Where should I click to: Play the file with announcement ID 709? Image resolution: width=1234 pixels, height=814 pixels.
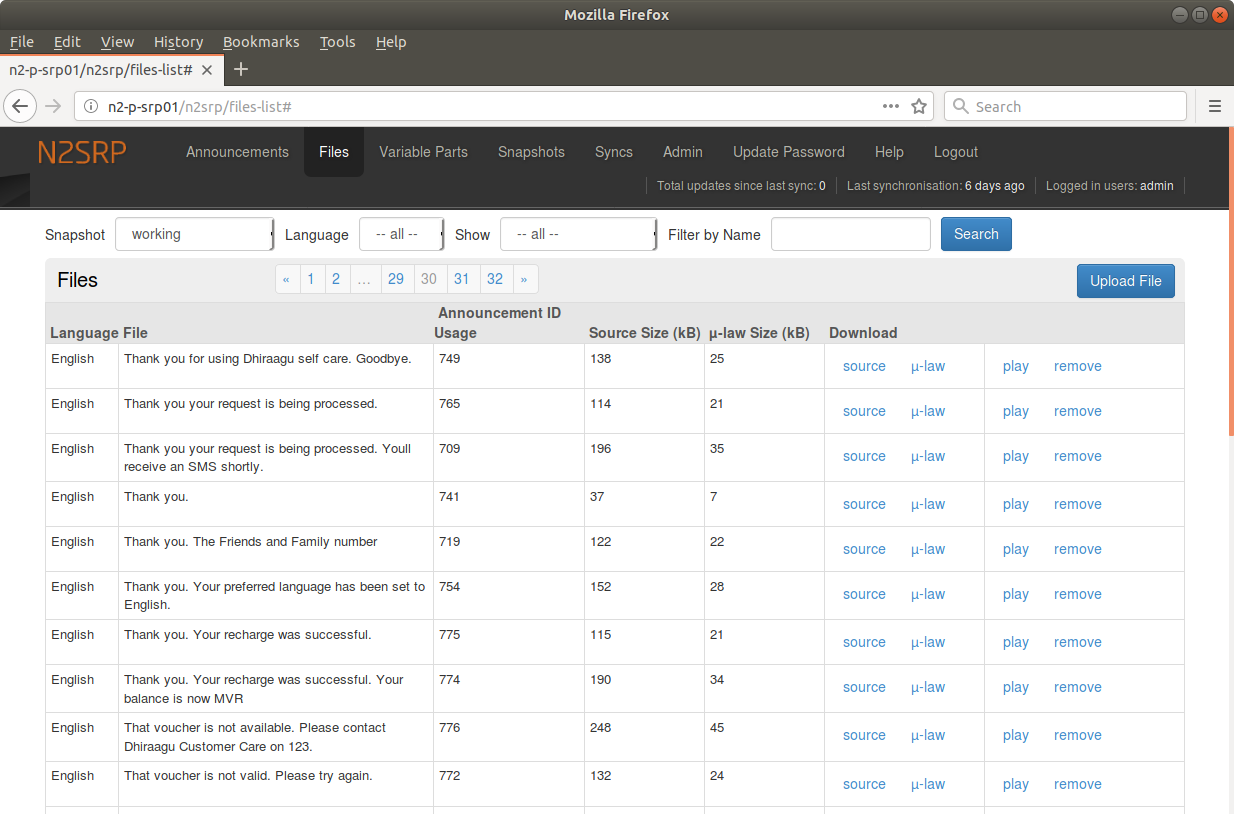tap(1016, 456)
